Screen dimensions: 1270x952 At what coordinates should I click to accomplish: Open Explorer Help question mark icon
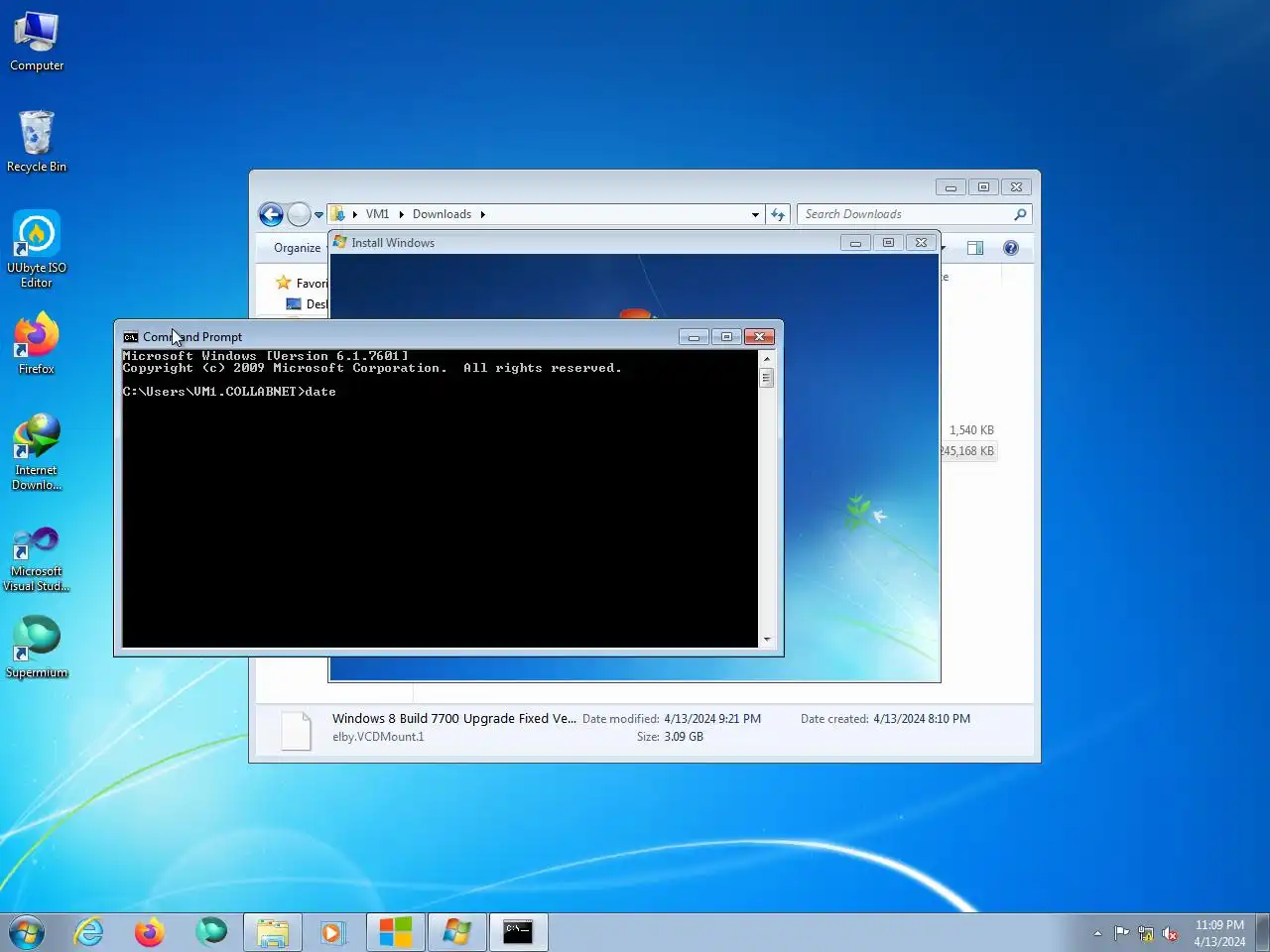coord(1011,248)
